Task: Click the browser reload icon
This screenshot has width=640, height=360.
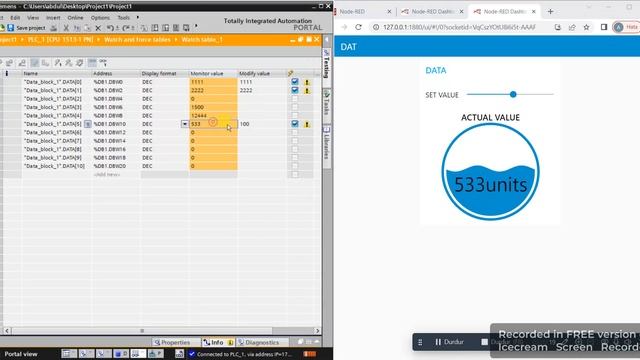Action: [x=358, y=27]
